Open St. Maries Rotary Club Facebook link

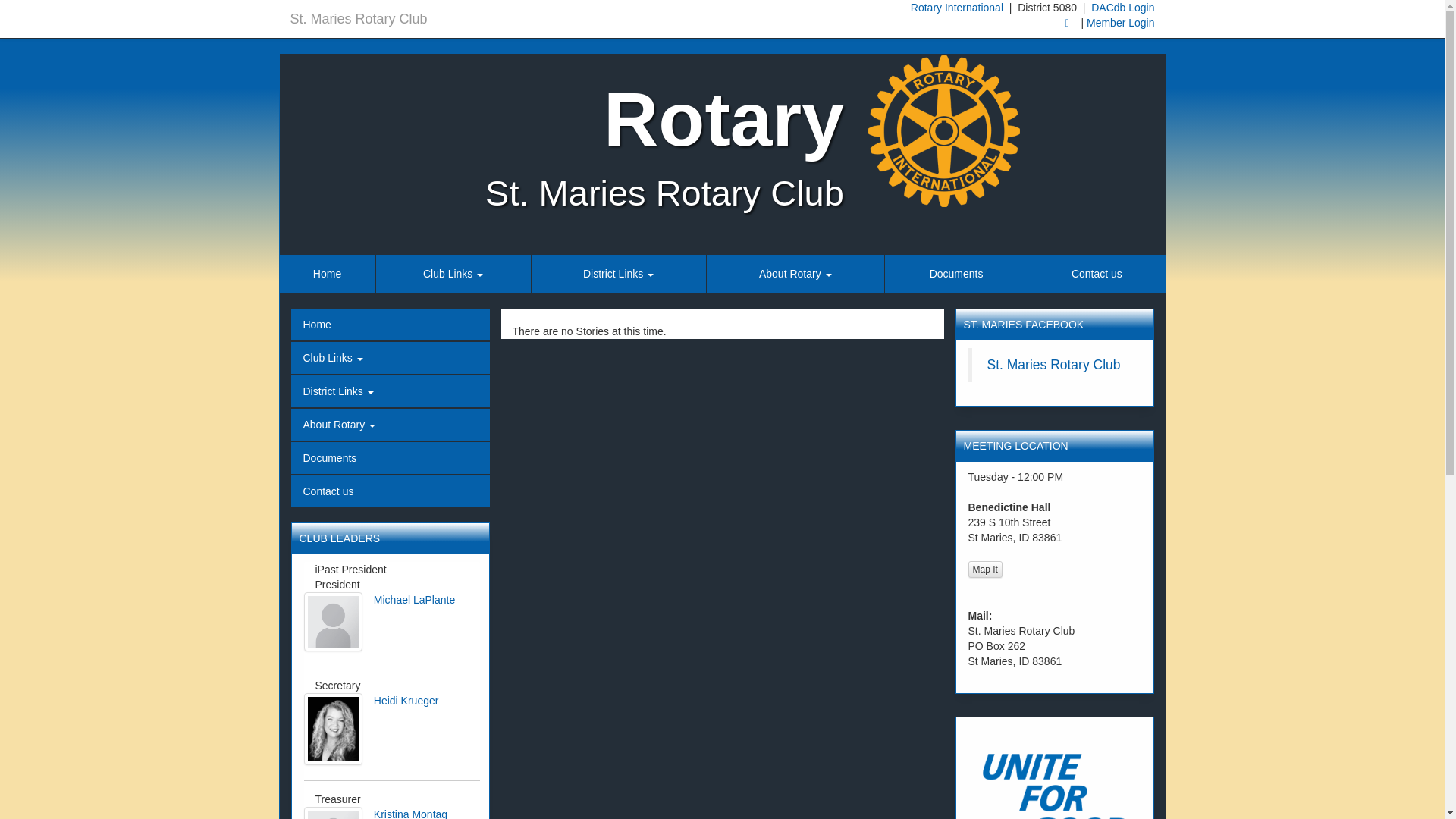click(x=1053, y=365)
